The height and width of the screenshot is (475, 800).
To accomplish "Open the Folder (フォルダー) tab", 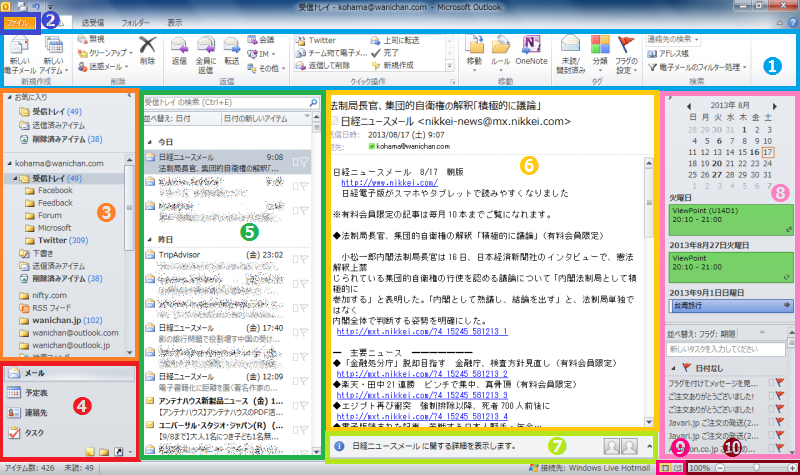I will (x=136, y=23).
